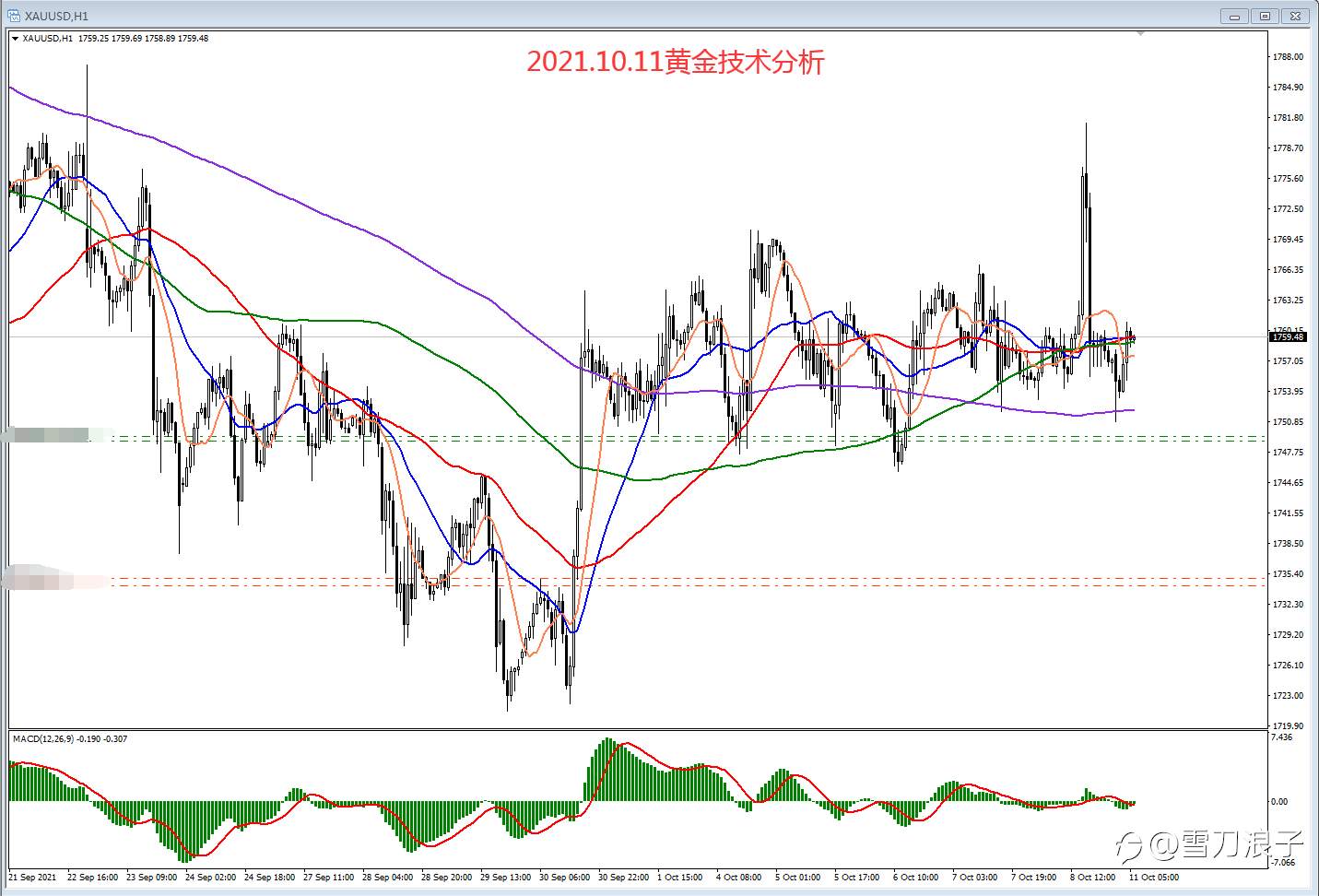Click the 1778.70 price scale label

pos(1288,148)
